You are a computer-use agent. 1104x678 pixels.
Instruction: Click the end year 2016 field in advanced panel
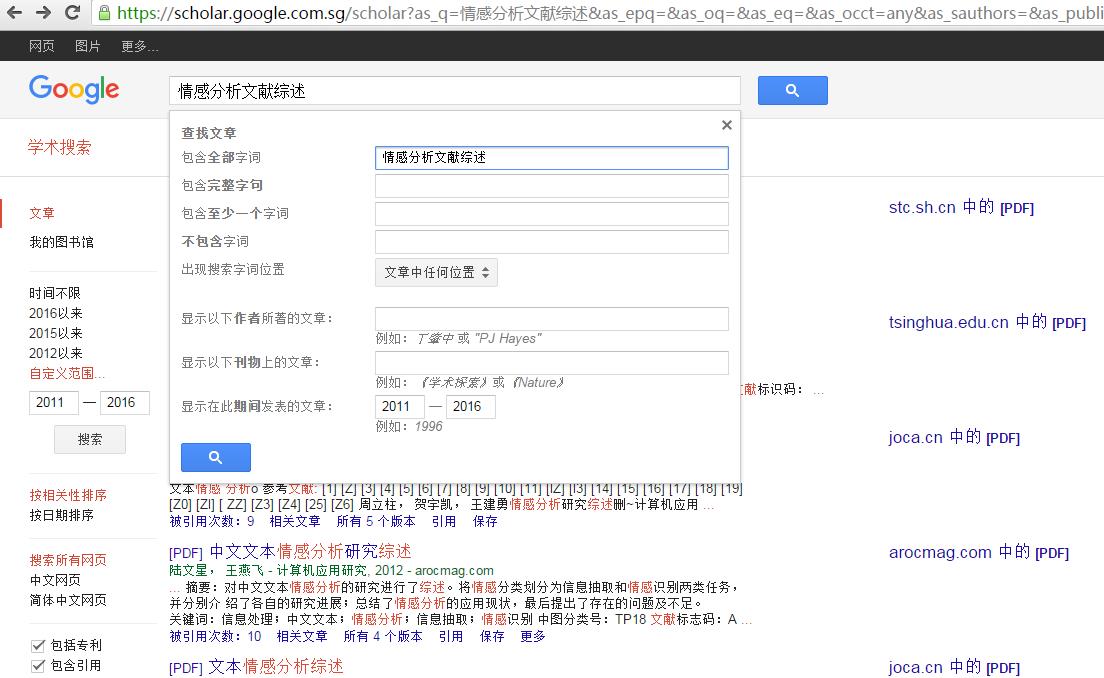(471, 407)
